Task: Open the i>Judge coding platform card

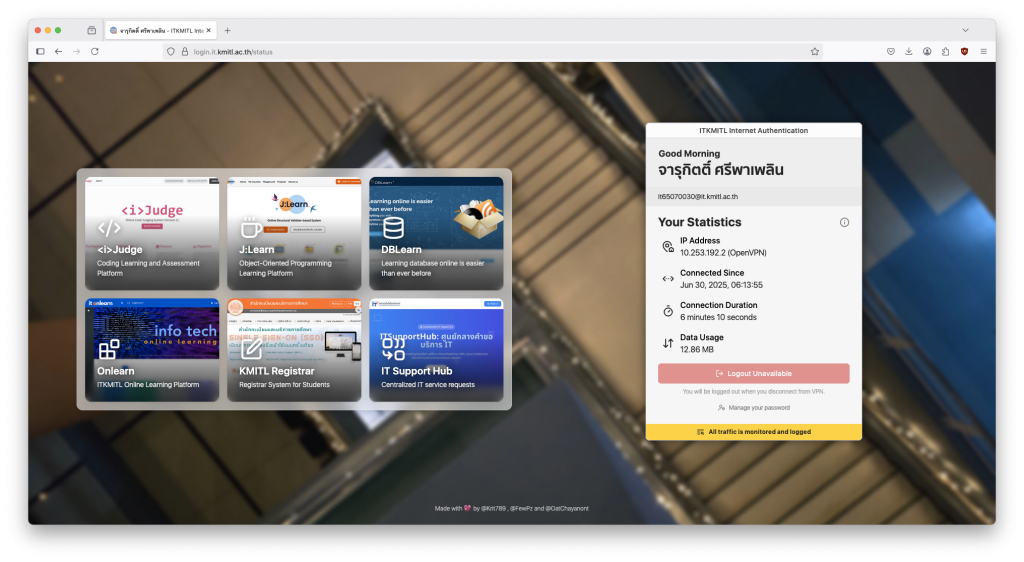Action: coord(152,233)
